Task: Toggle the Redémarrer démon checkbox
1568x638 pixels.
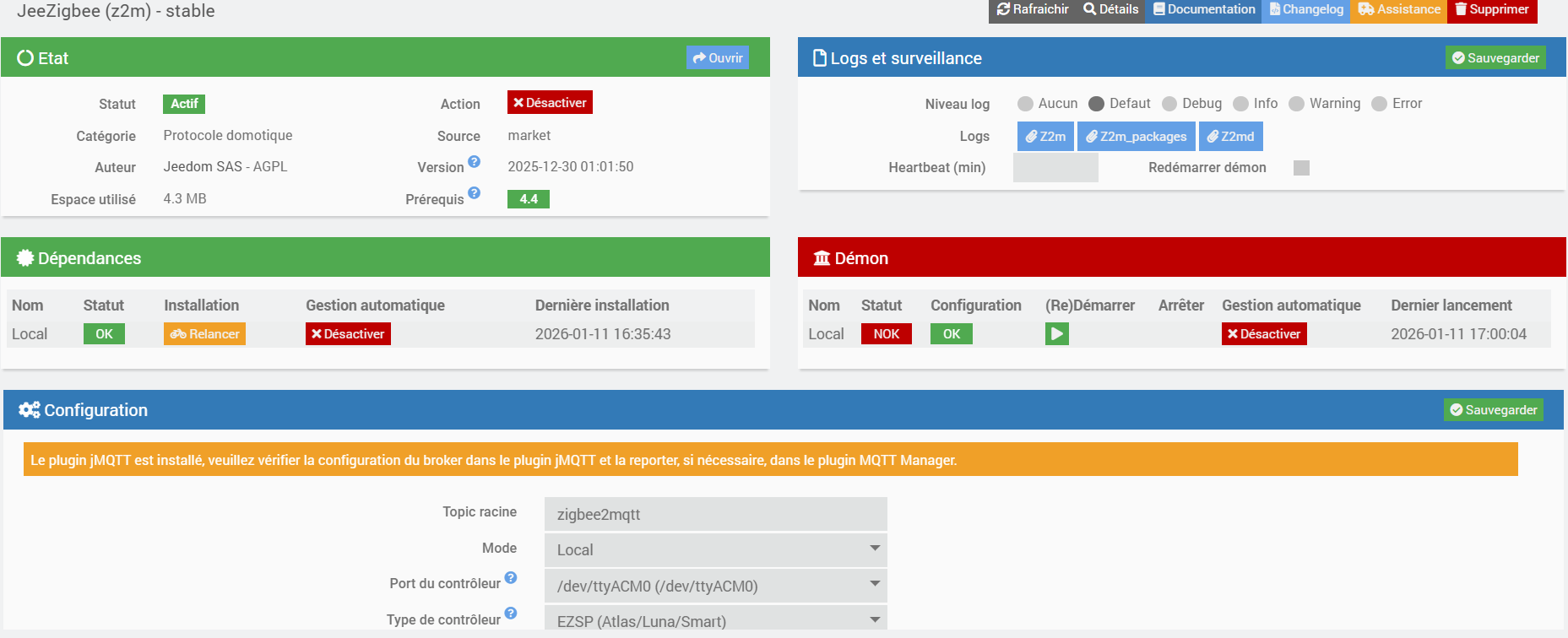Action: point(1301,168)
